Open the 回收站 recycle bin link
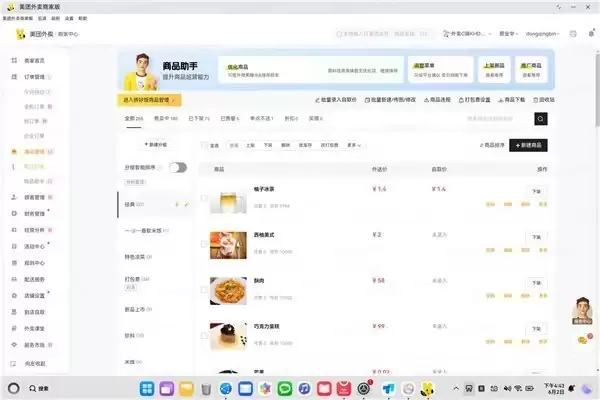The image size is (600, 400). point(544,100)
